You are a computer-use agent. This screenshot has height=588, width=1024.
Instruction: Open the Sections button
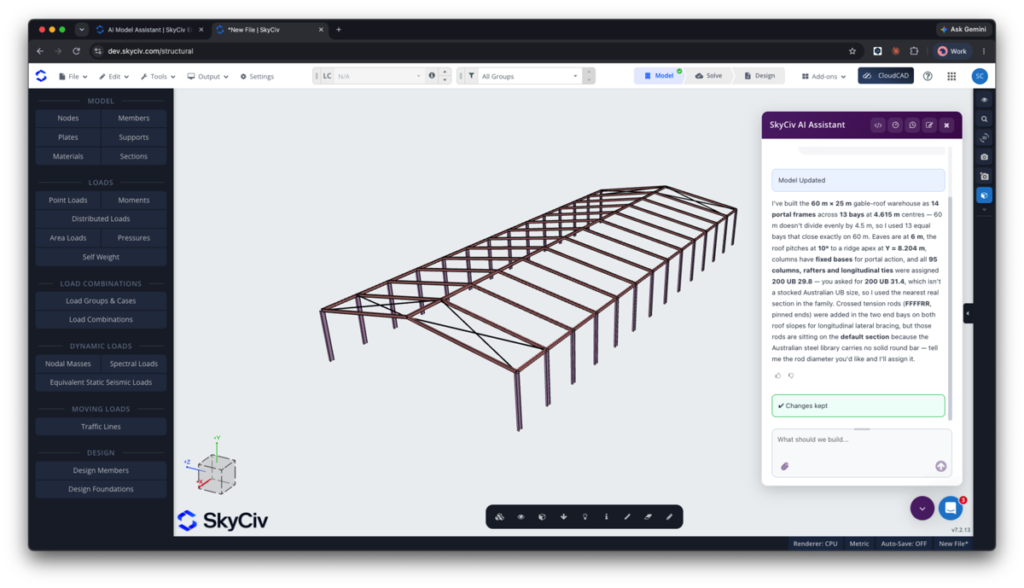click(134, 156)
